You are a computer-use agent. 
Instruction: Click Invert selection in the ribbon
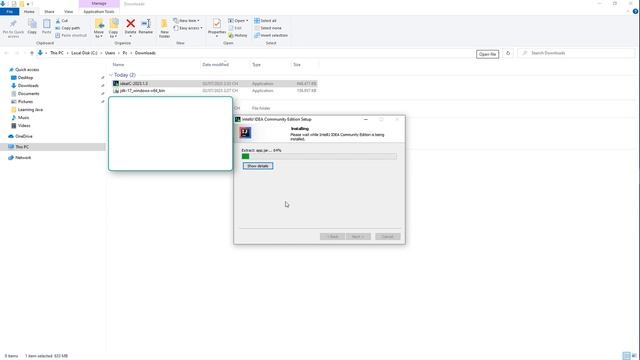coord(271,36)
